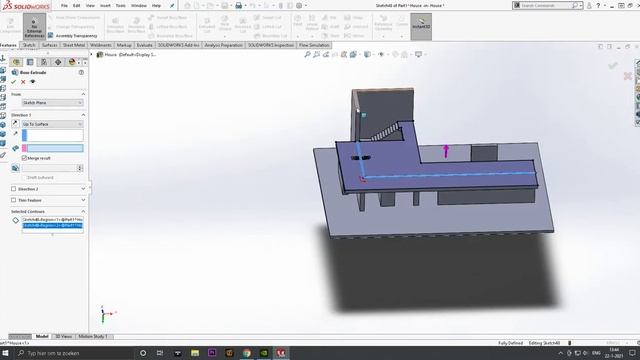Screen dimensions: 640x360
Task: Click the reverse direction button
Action: (15, 124)
